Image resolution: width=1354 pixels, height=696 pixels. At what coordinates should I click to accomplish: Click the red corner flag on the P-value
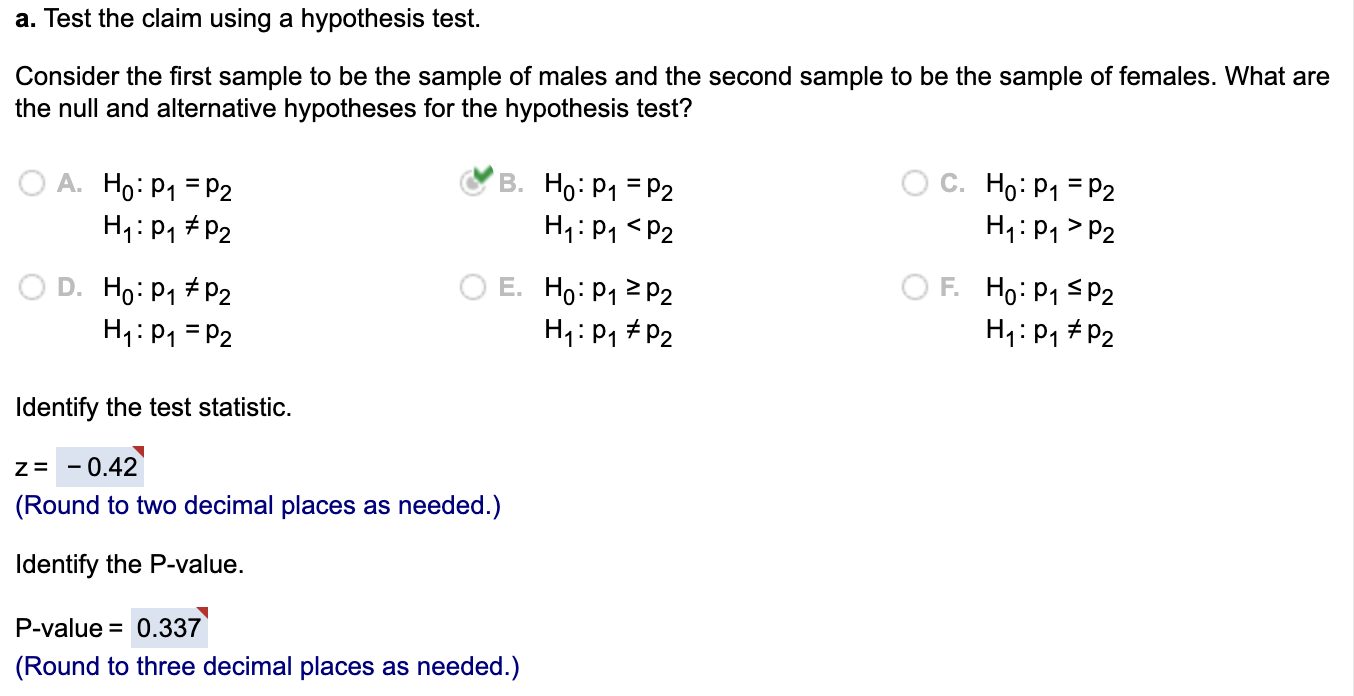click(202, 611)
